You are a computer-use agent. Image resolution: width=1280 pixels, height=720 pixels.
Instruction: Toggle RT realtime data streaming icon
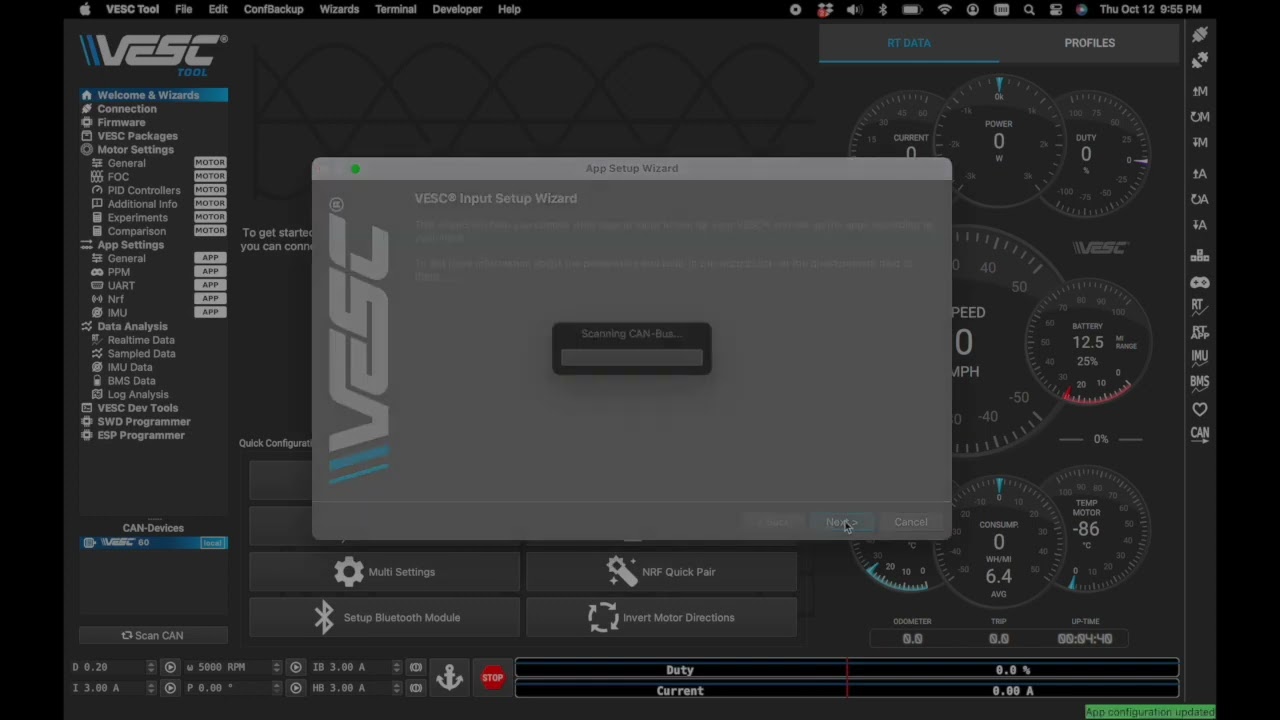tap(1200, 306)
